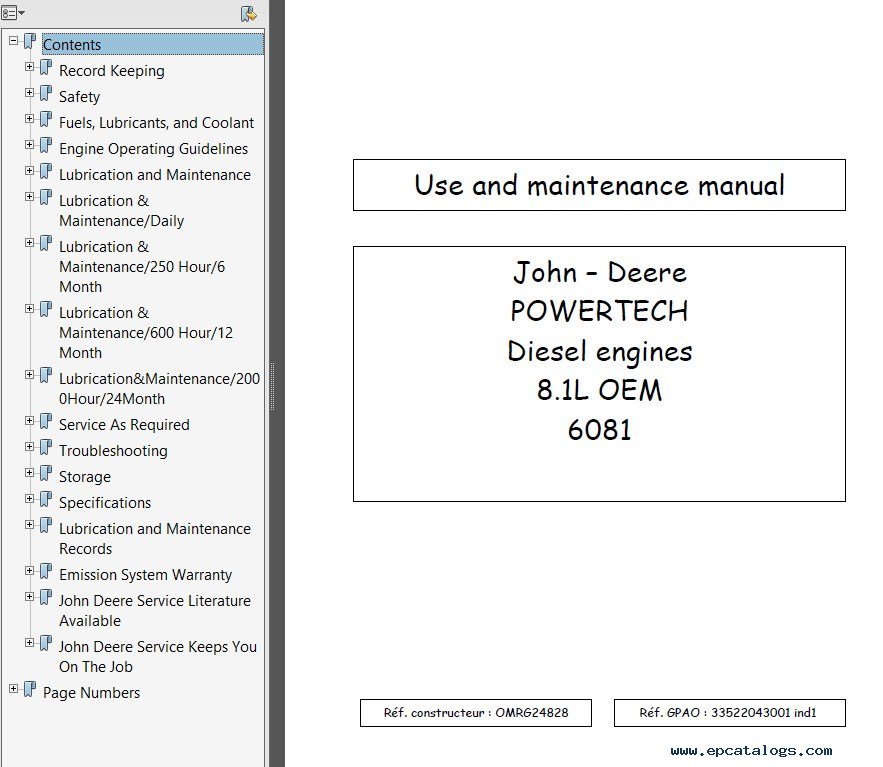The image size is (883, 767).
Task: Select the Contents bookmark
Action: point(153,44)
